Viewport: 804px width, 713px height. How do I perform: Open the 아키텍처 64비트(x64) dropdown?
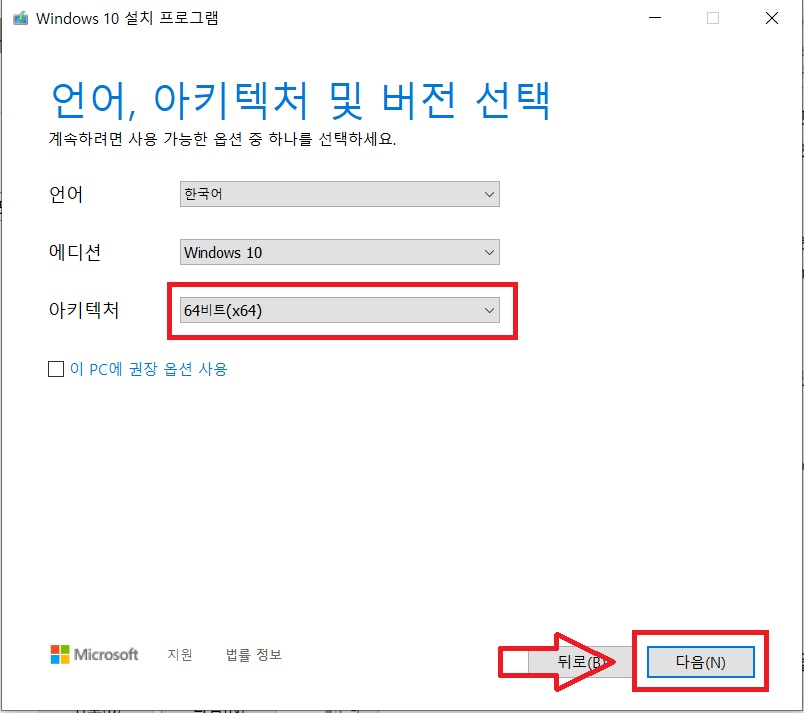[339, 310]
